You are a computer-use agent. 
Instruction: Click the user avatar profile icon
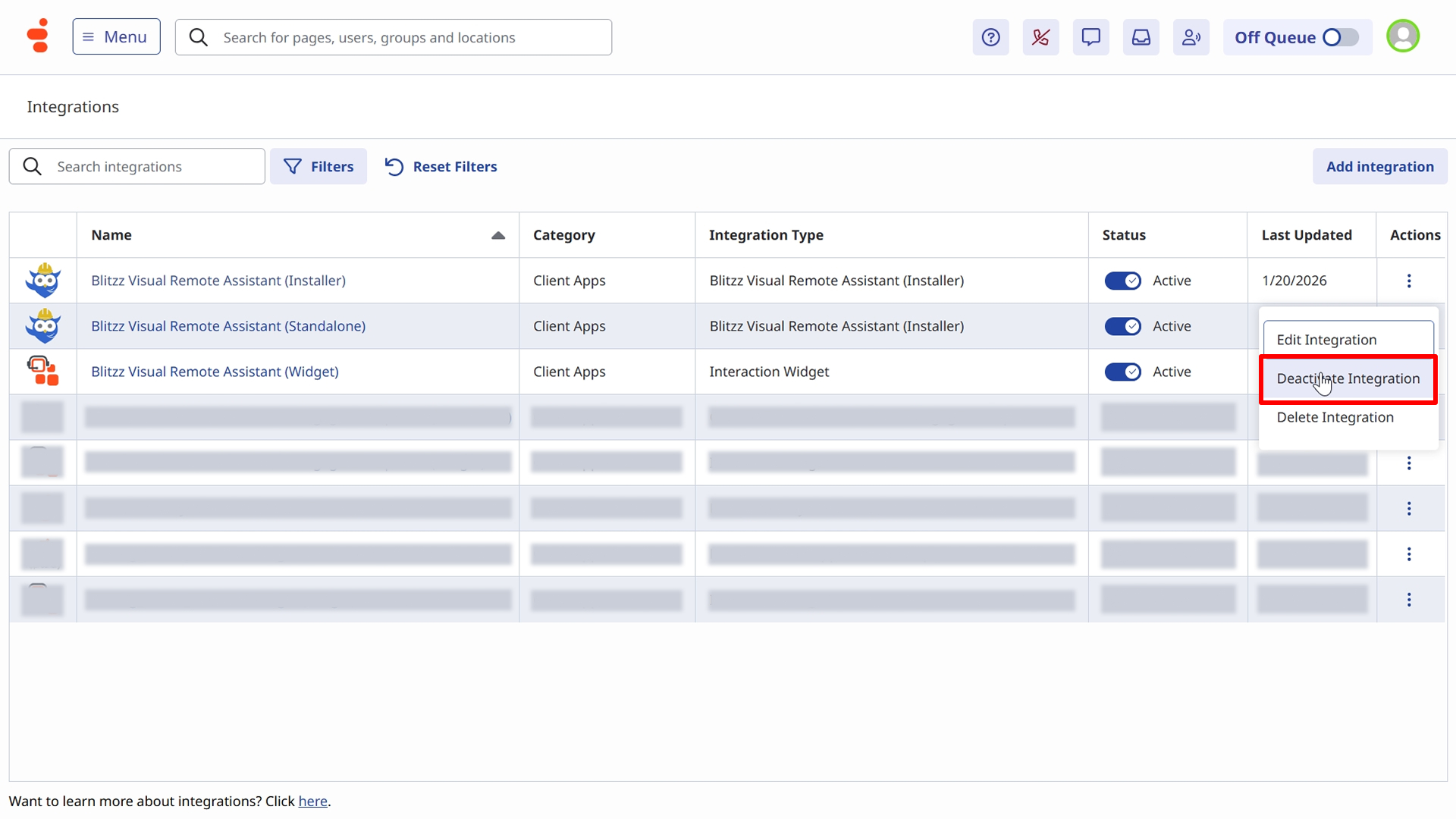point(1402,36)
